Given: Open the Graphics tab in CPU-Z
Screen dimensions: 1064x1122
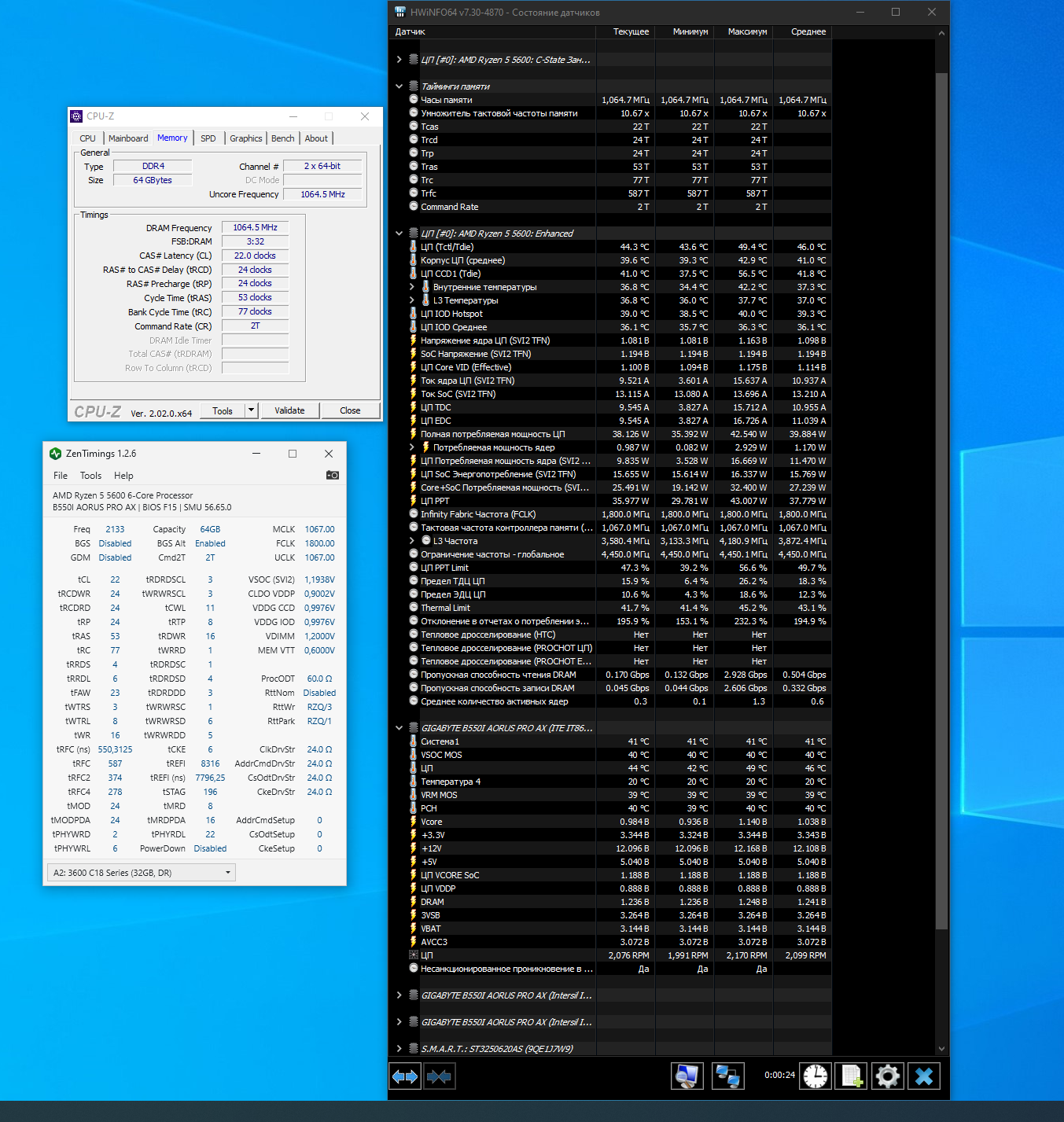Looking at the screenshot, I should coord(246,138).
